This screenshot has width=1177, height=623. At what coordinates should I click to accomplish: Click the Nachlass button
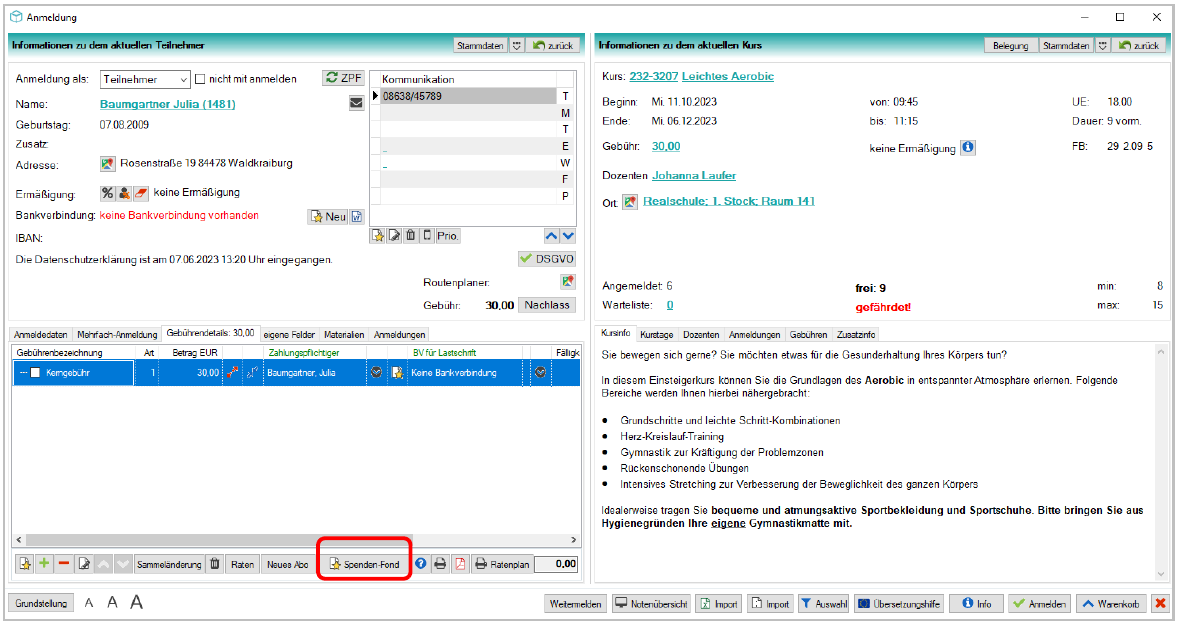click(x=547, y=305)
